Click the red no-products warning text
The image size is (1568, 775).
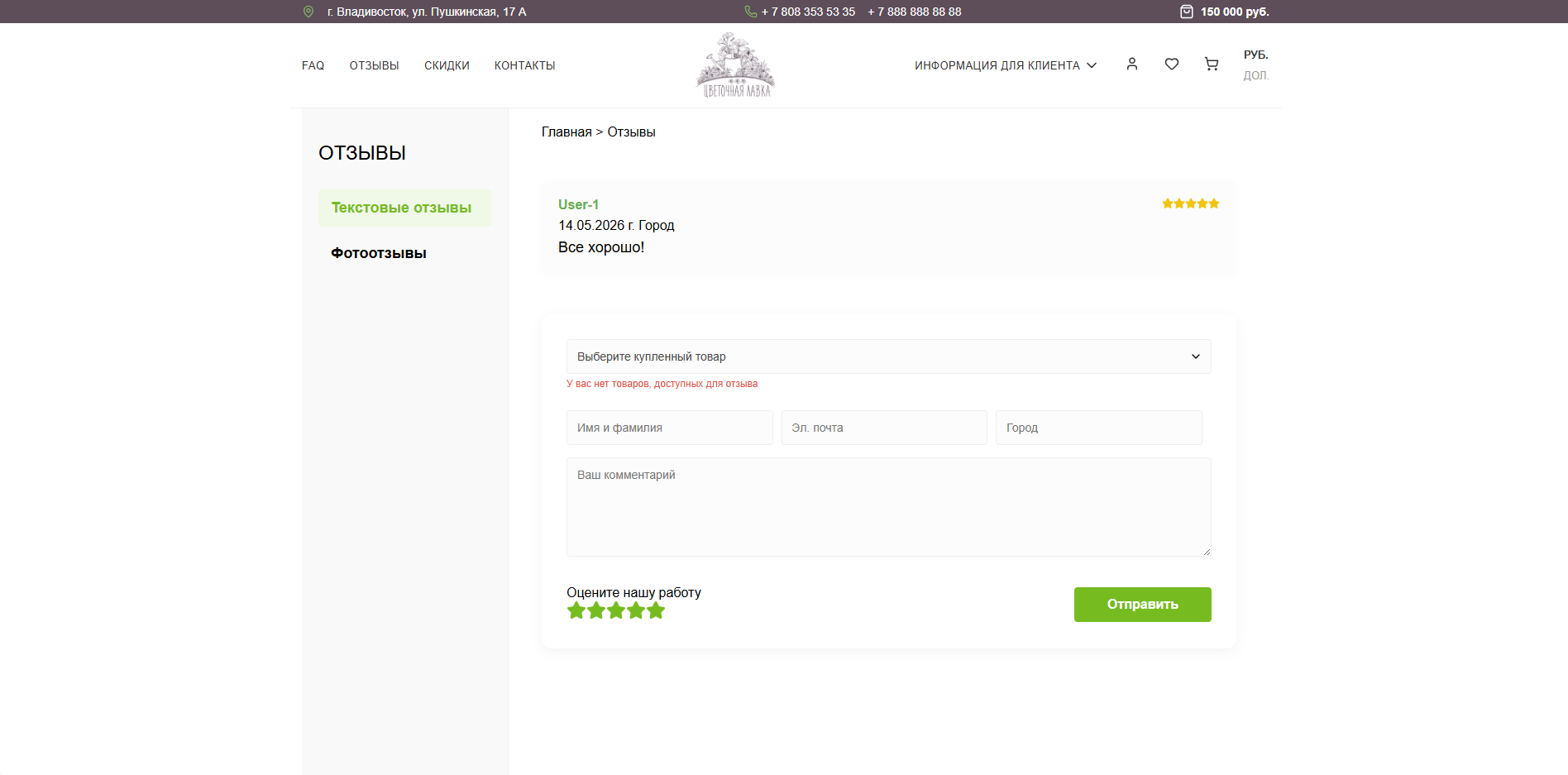662,384
